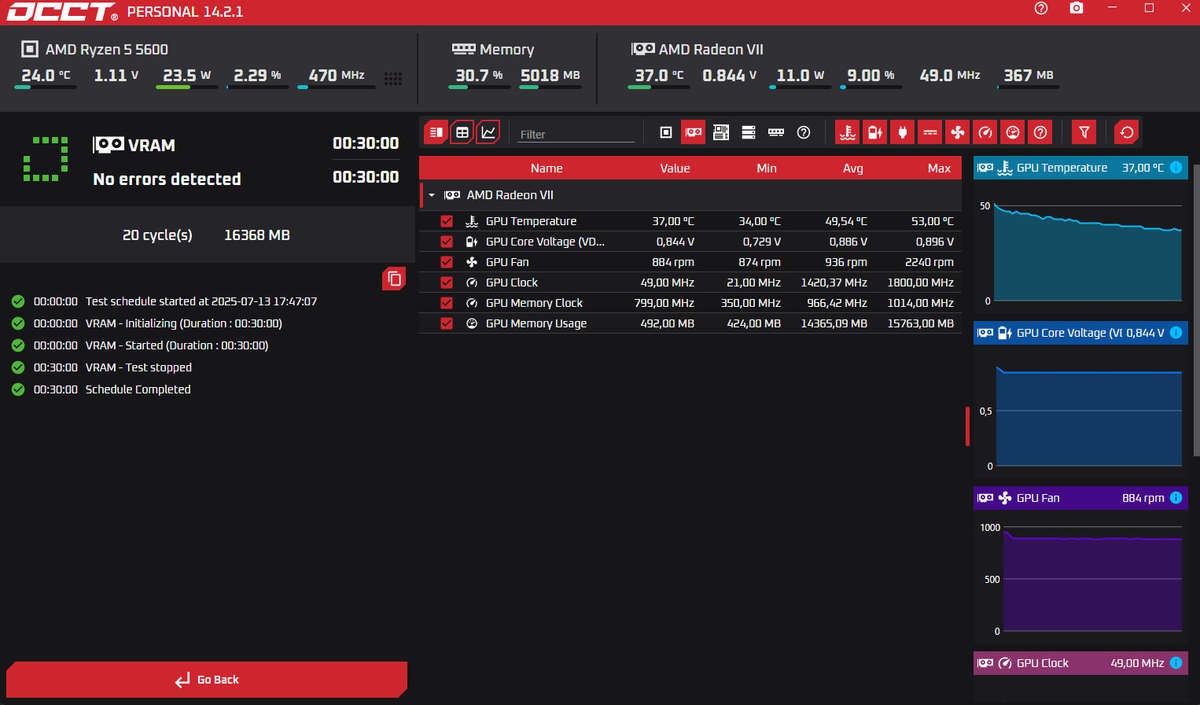This screenshot has height=705, width=1200.
Task: Click inside the Filter input field
Action: click(x=575, y=131)
